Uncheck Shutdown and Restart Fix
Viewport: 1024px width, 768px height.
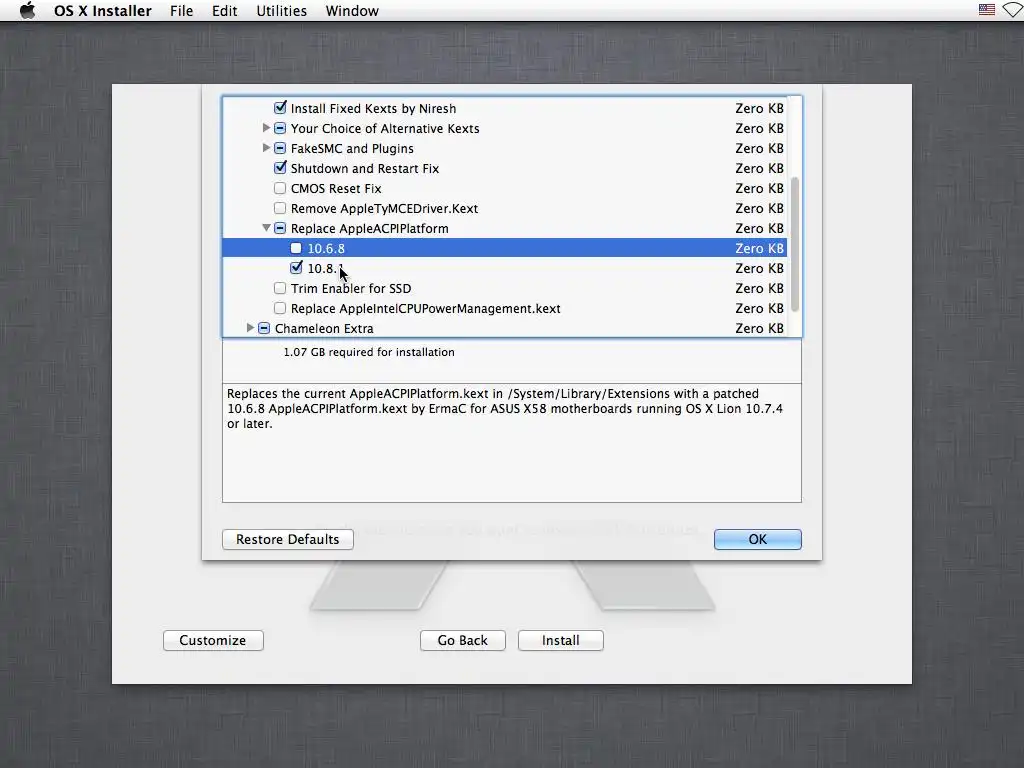coord(280,168)
